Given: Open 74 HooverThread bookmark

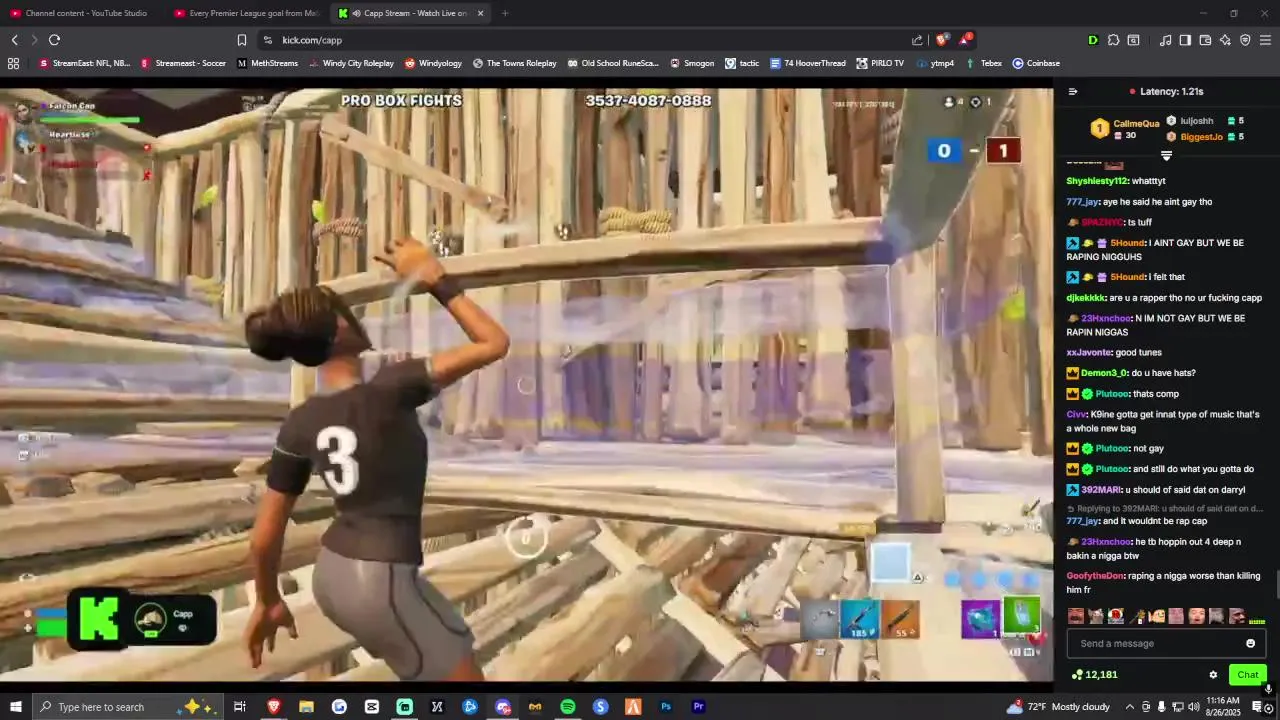Looking at the screenshot, I should 808,63.
